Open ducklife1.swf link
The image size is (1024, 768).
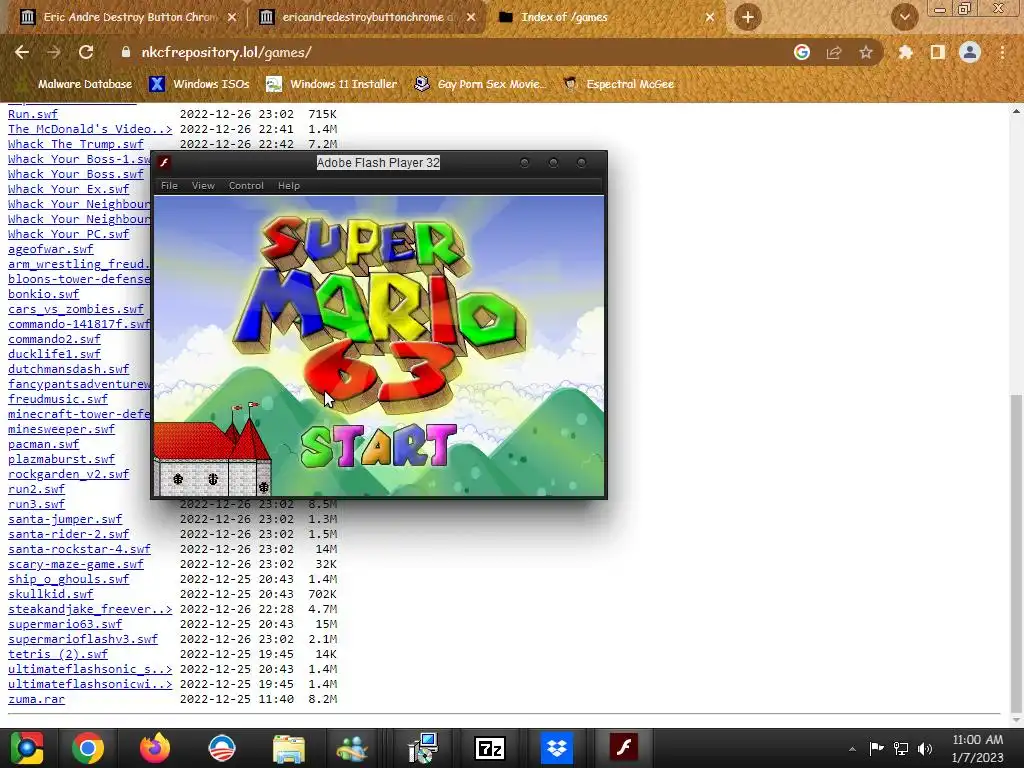click(x=54, y=354)
